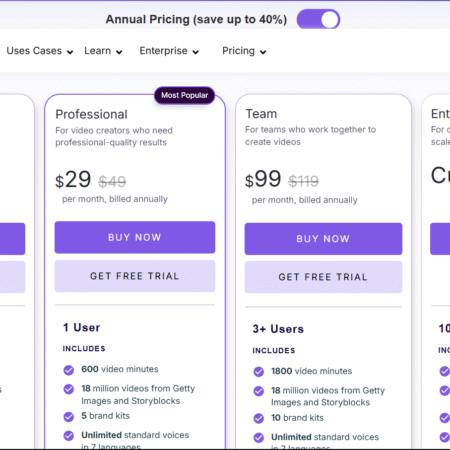
Task: Open the Learn dropdown menu
Action: point(103,51)
